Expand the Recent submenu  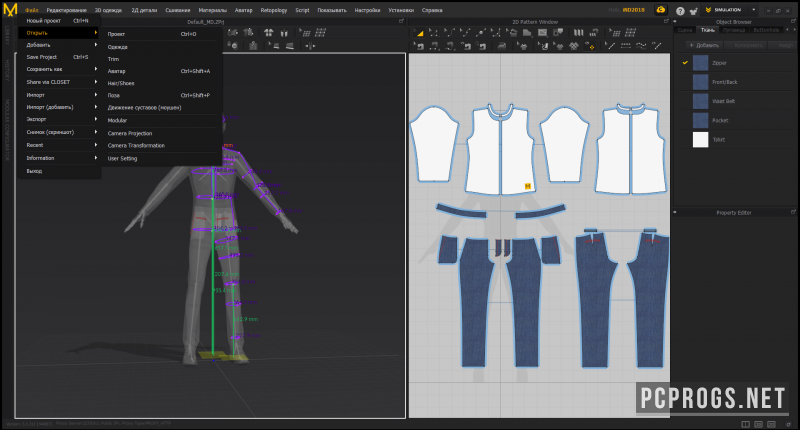pos(60,145)
